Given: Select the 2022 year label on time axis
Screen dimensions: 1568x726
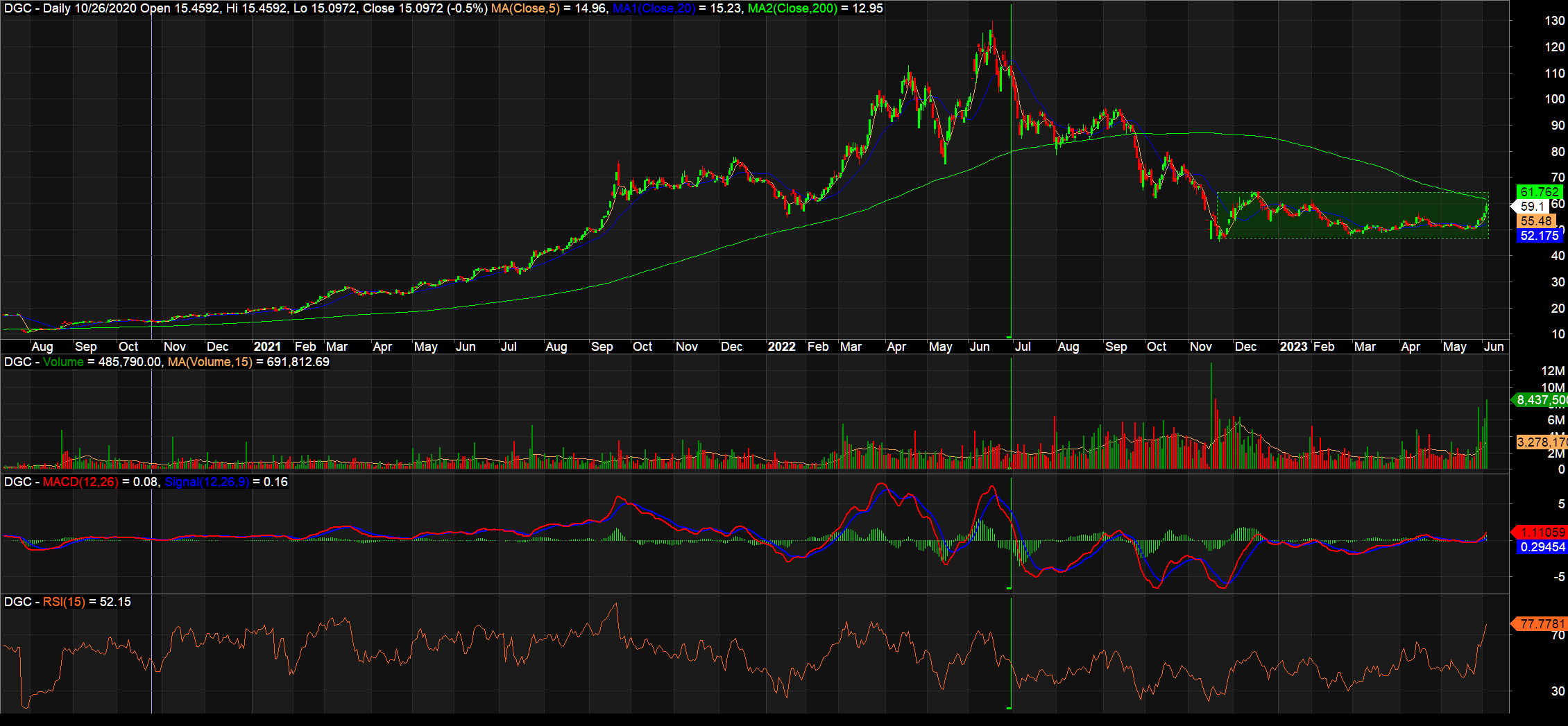Looking at the screenshot, I should (x=781, y=347).
